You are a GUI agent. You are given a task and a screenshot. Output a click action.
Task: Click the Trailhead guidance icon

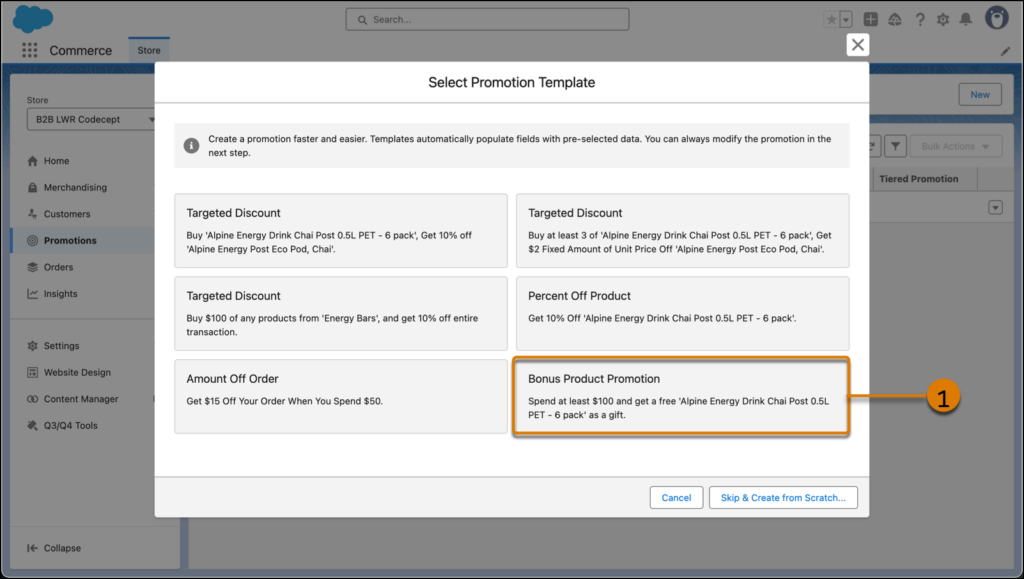[895, 20]
